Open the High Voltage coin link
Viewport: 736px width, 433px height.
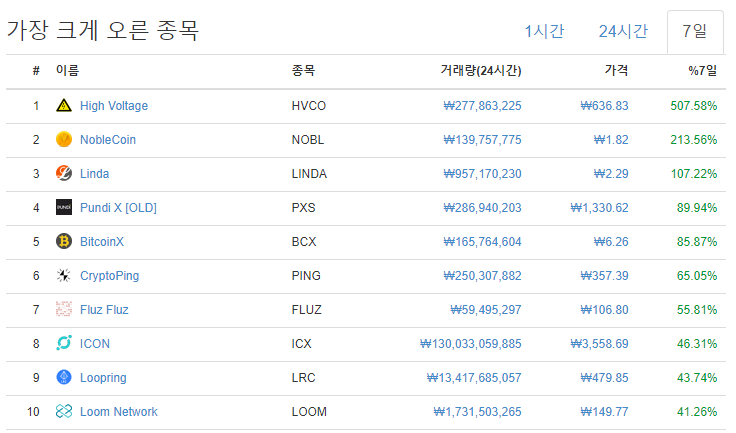pos(114,106)
